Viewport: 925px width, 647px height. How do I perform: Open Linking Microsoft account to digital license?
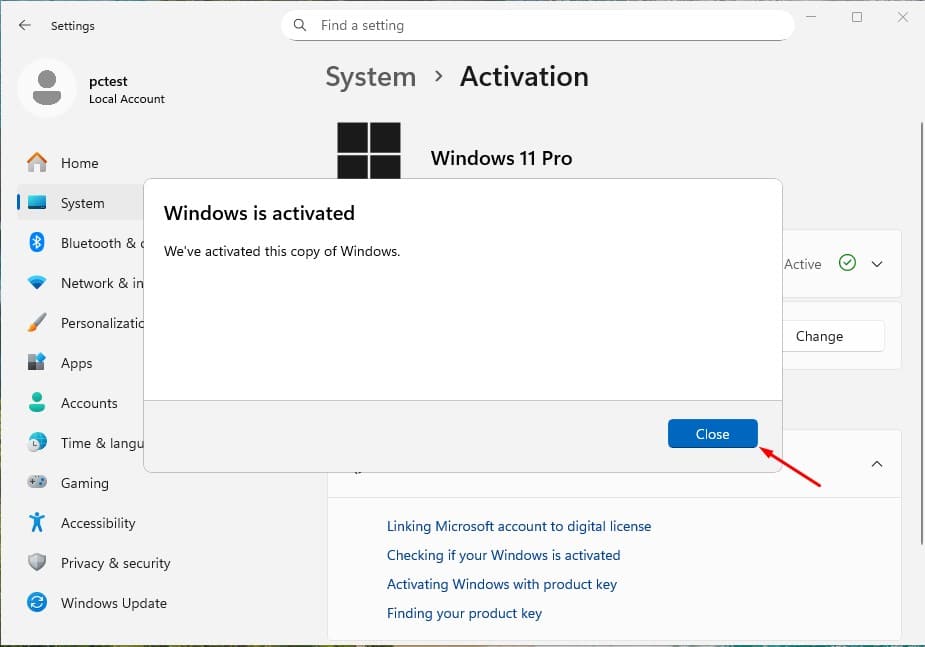[518, 526]
